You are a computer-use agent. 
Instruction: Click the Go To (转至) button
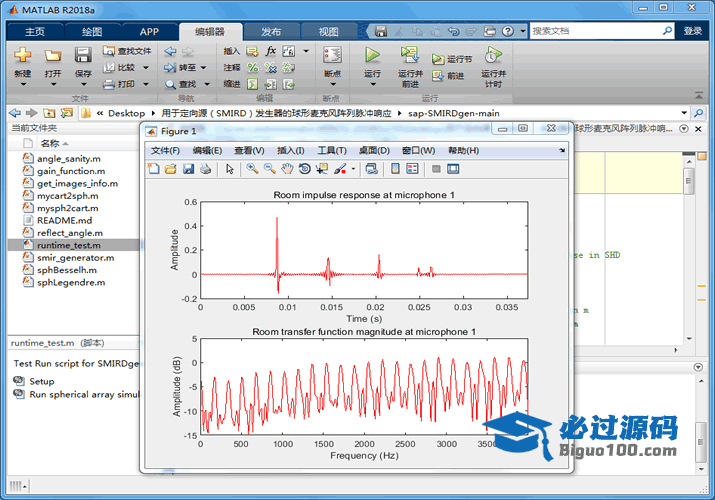click(x=180, y=67)
